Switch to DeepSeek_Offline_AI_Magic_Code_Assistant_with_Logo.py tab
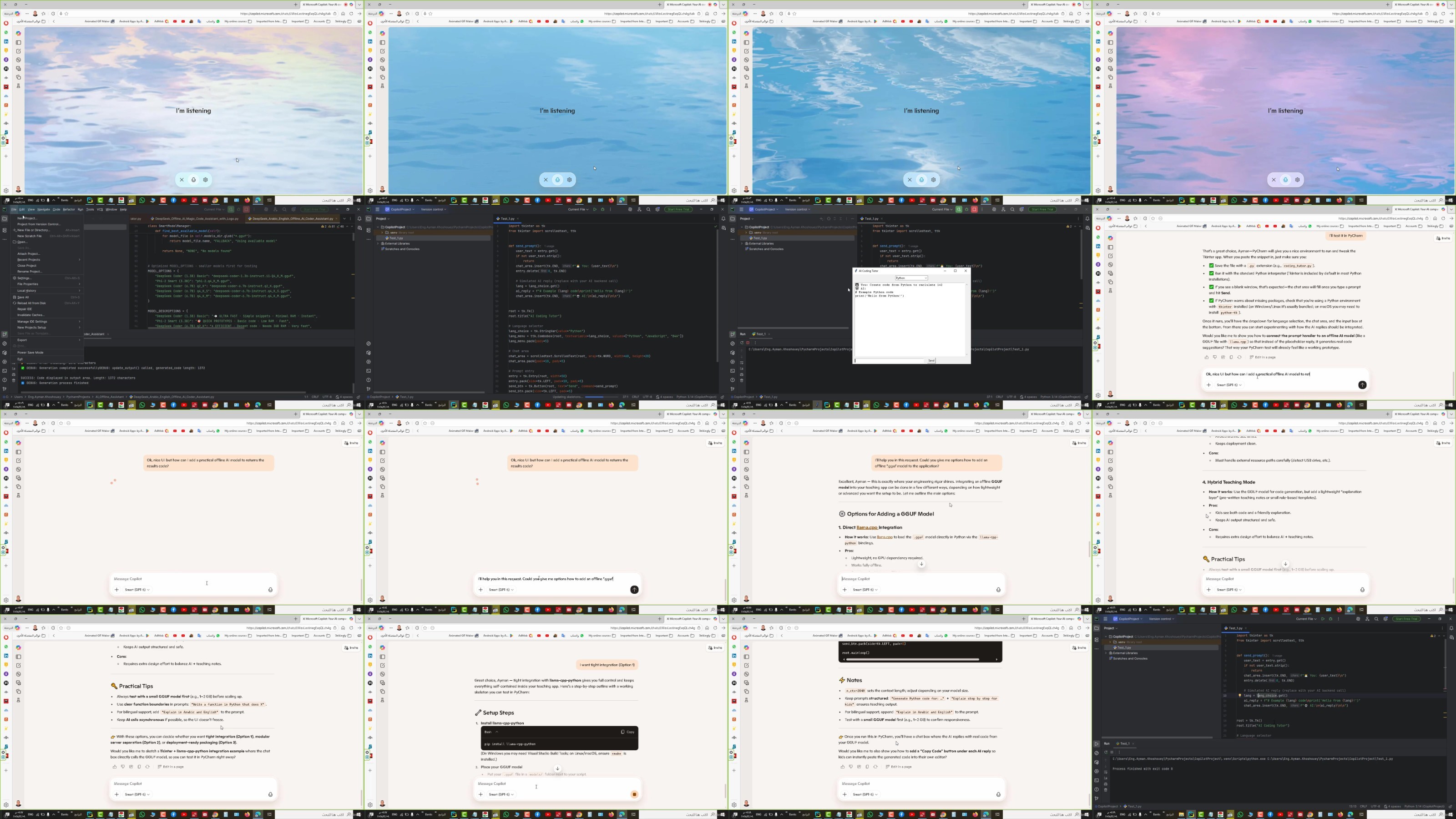Viewport: 1456px width, 819px height. click(197, 219)
